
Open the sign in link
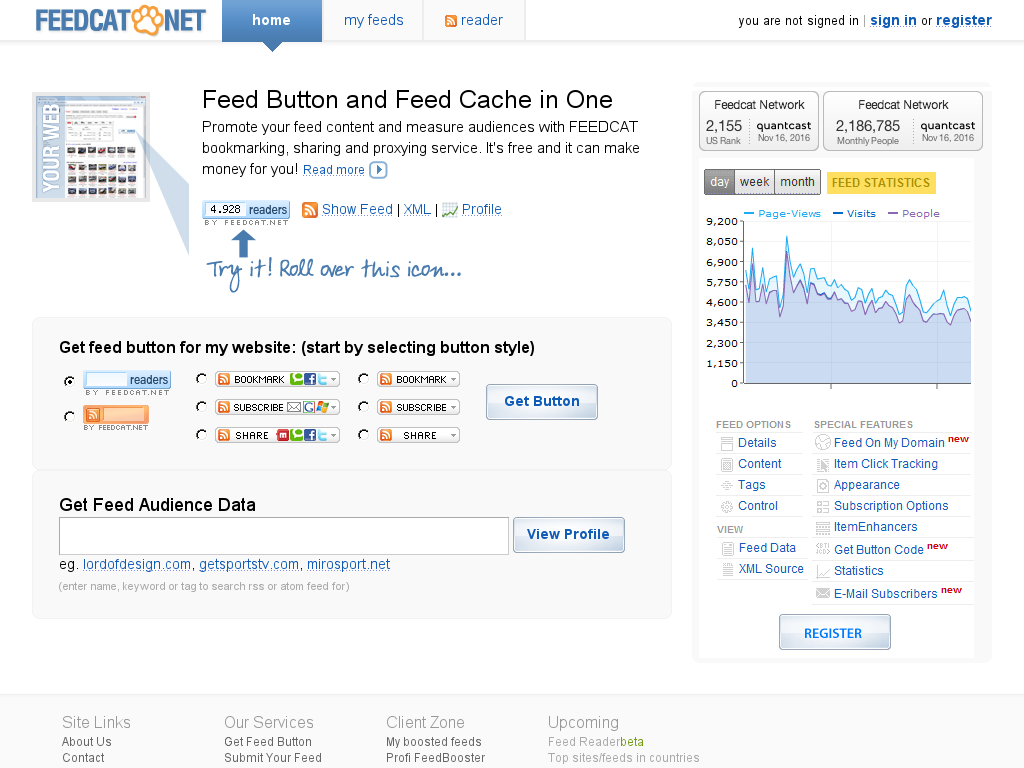click(x=893, y=20)
